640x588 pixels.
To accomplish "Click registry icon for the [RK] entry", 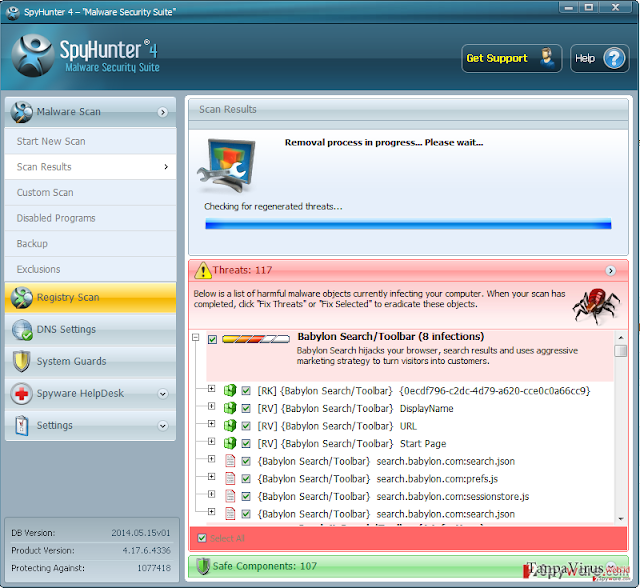I will [230, 391].
